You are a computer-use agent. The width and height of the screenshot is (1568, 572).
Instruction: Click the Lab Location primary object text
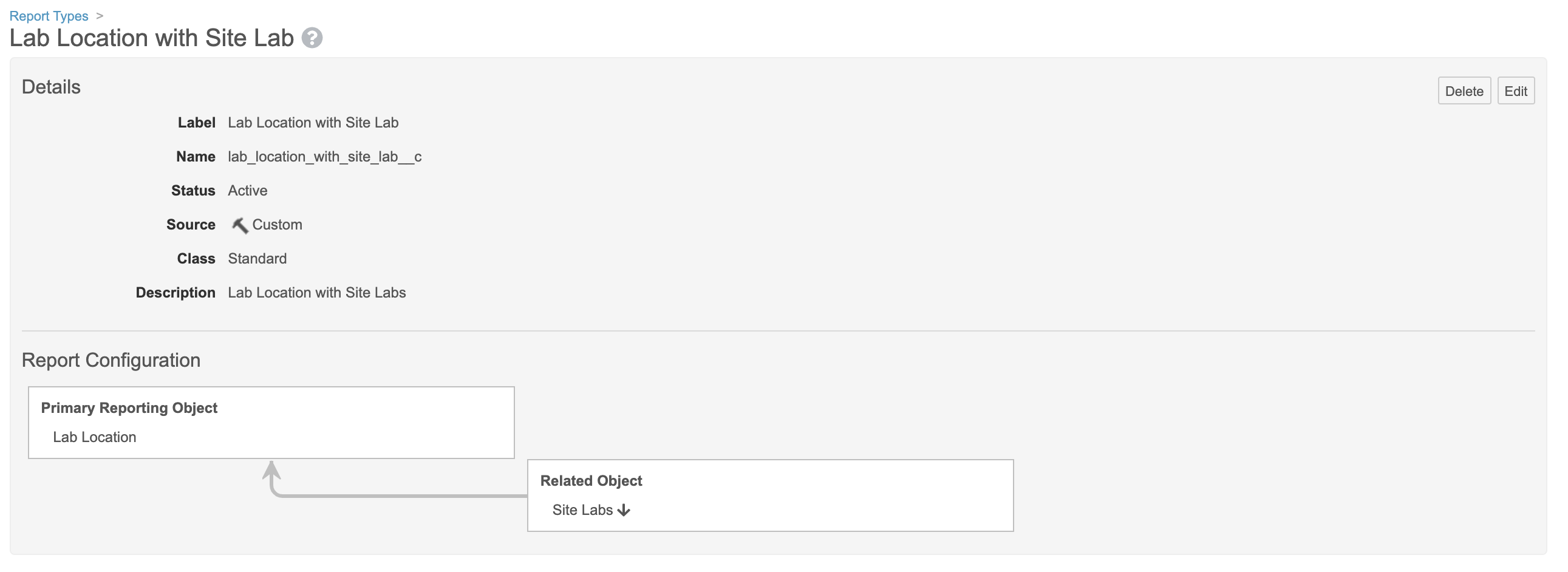pyautogui.click(x=94, y=438)
